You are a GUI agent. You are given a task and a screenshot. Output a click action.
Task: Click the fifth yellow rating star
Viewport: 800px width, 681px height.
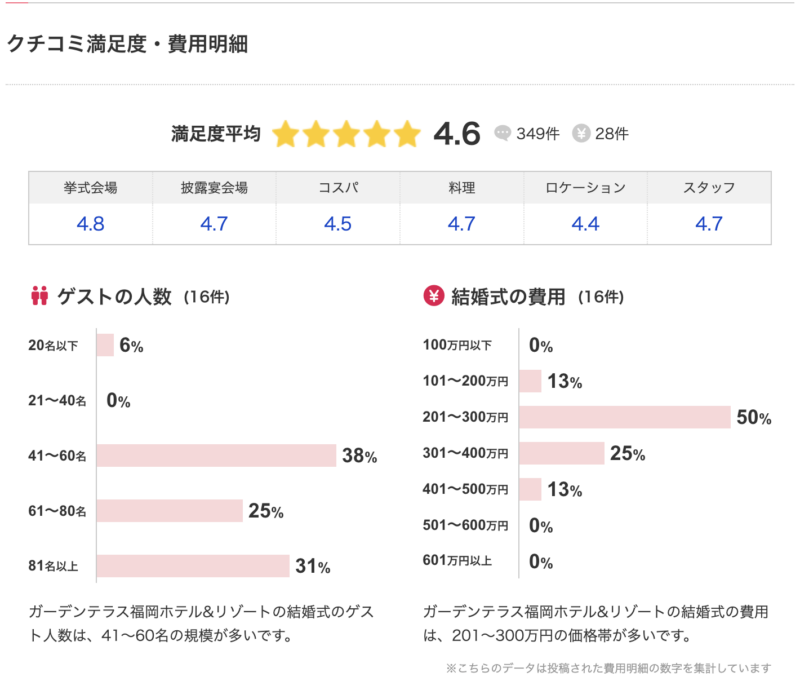click(407, 134)
